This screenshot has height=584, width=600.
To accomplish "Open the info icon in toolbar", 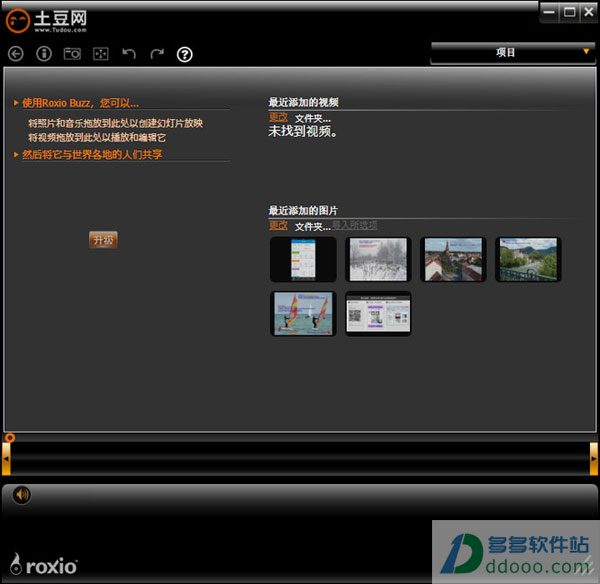I will pos(44,54).
